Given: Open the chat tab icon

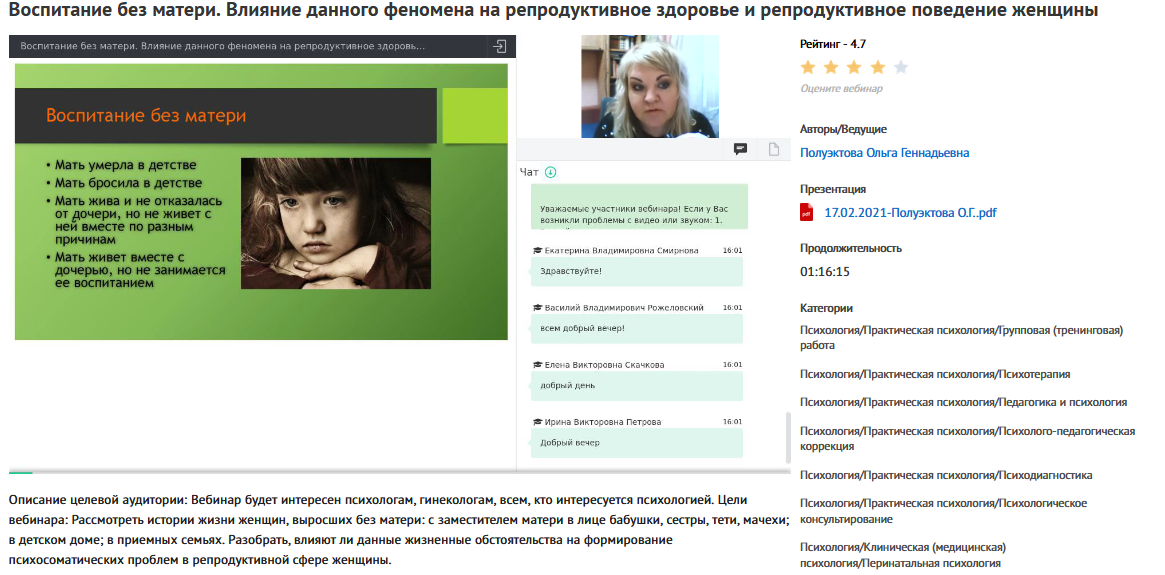Looking at the screenshot, I should (x=740, y=149).
